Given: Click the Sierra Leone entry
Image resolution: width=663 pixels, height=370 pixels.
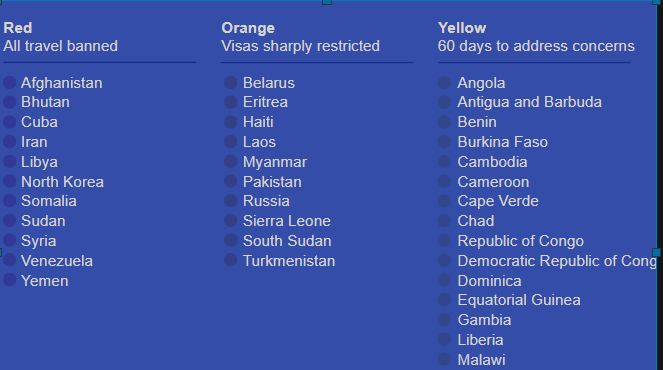Looking at the screenshot, I should pos(287,221).
